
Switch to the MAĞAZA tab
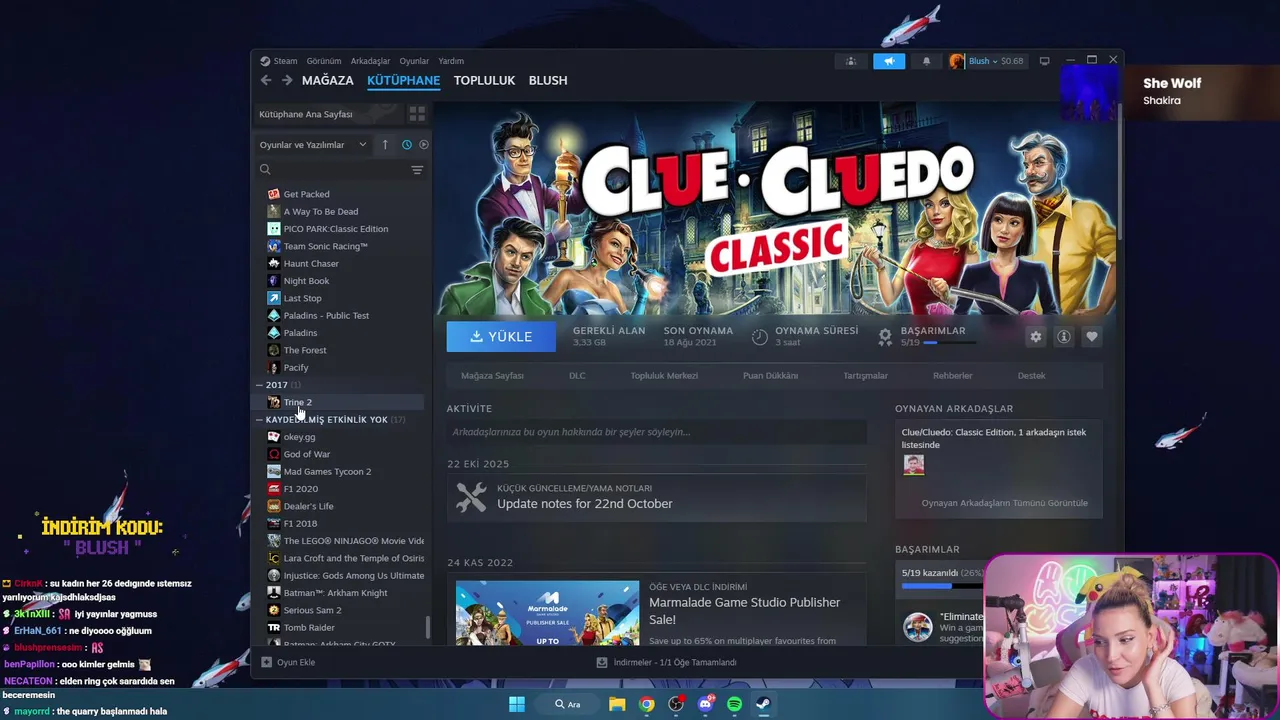[x=328, y=80]
